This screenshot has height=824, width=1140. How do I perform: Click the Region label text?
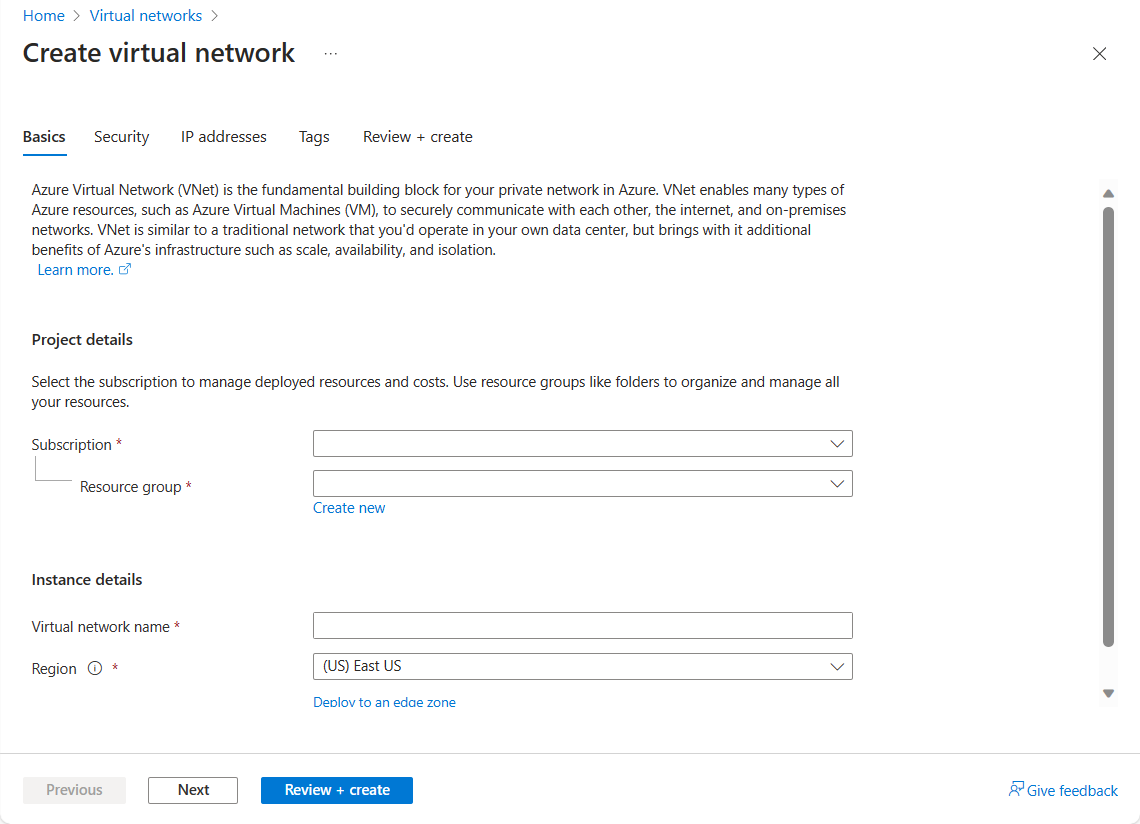pos(54,668)
